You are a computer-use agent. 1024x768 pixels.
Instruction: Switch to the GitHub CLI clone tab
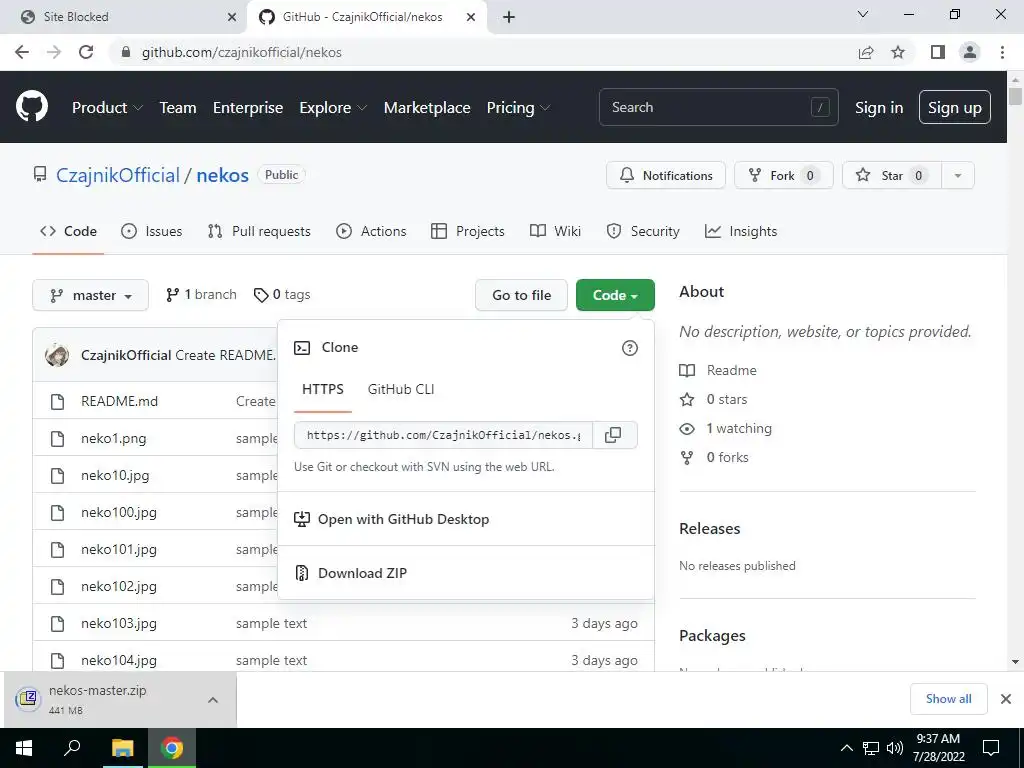click(401, 389)
